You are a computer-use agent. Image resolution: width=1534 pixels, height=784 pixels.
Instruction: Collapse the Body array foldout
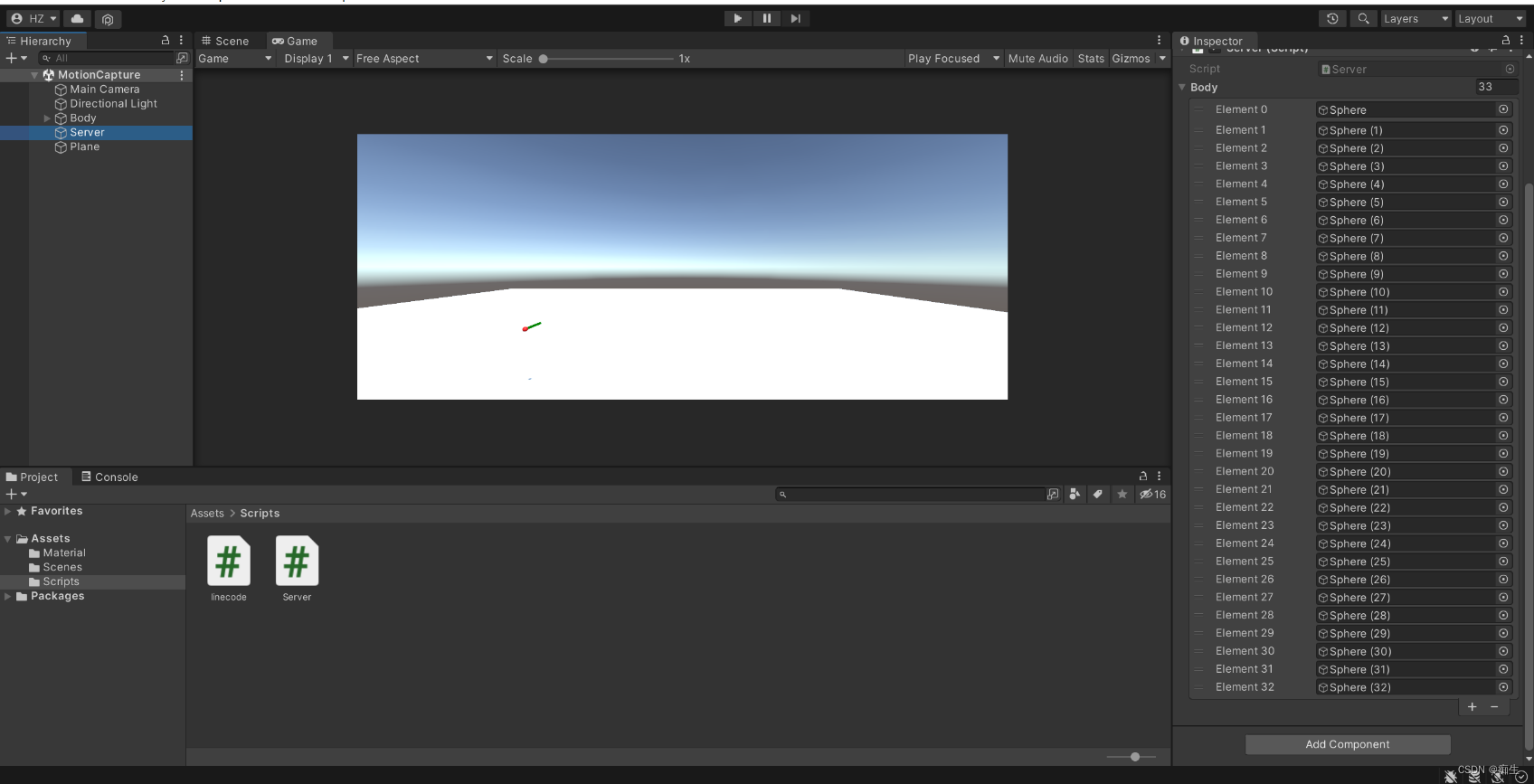pyautogui.click(x=1182, y=88)
